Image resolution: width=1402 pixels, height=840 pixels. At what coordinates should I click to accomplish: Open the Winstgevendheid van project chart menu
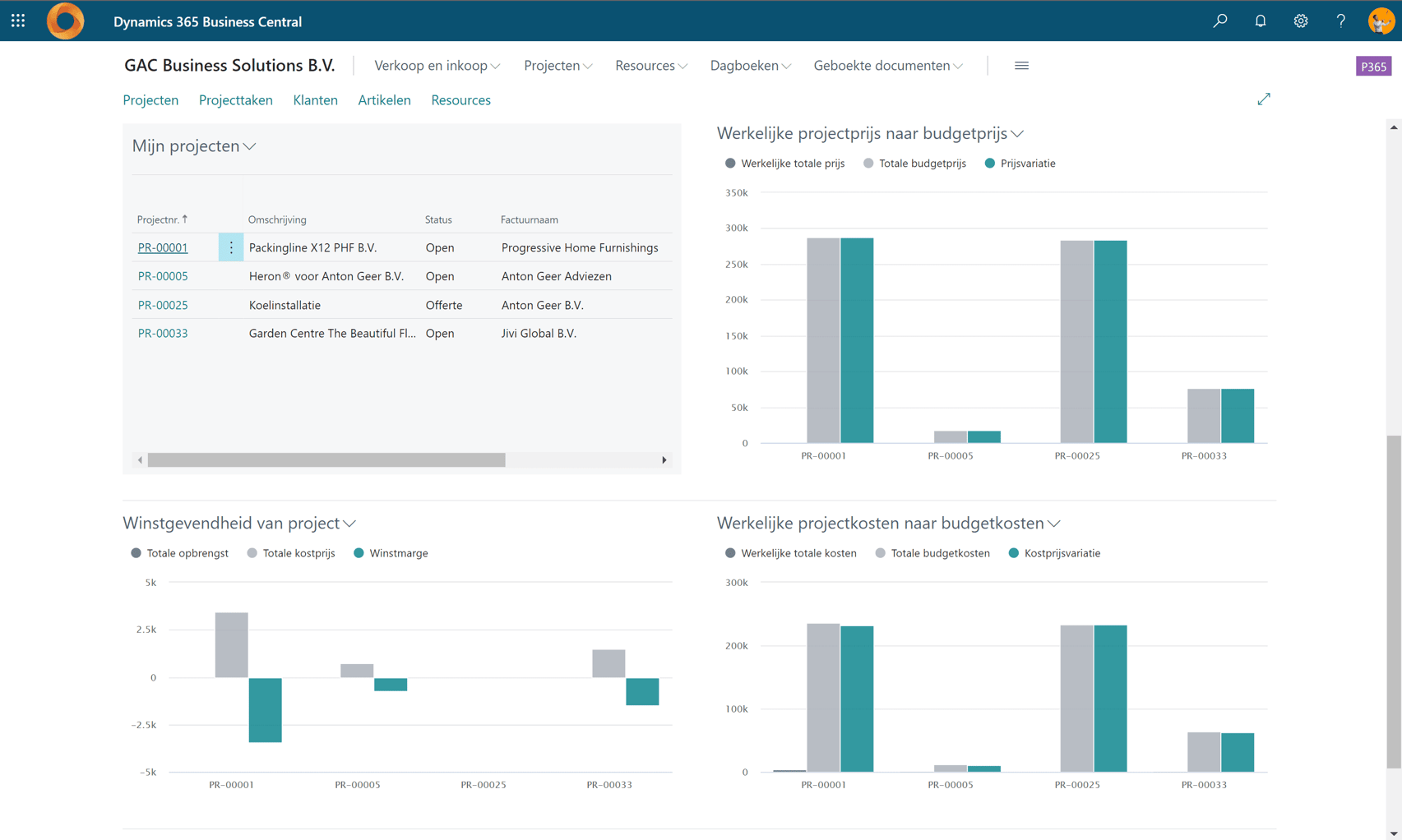pos(239,523)
